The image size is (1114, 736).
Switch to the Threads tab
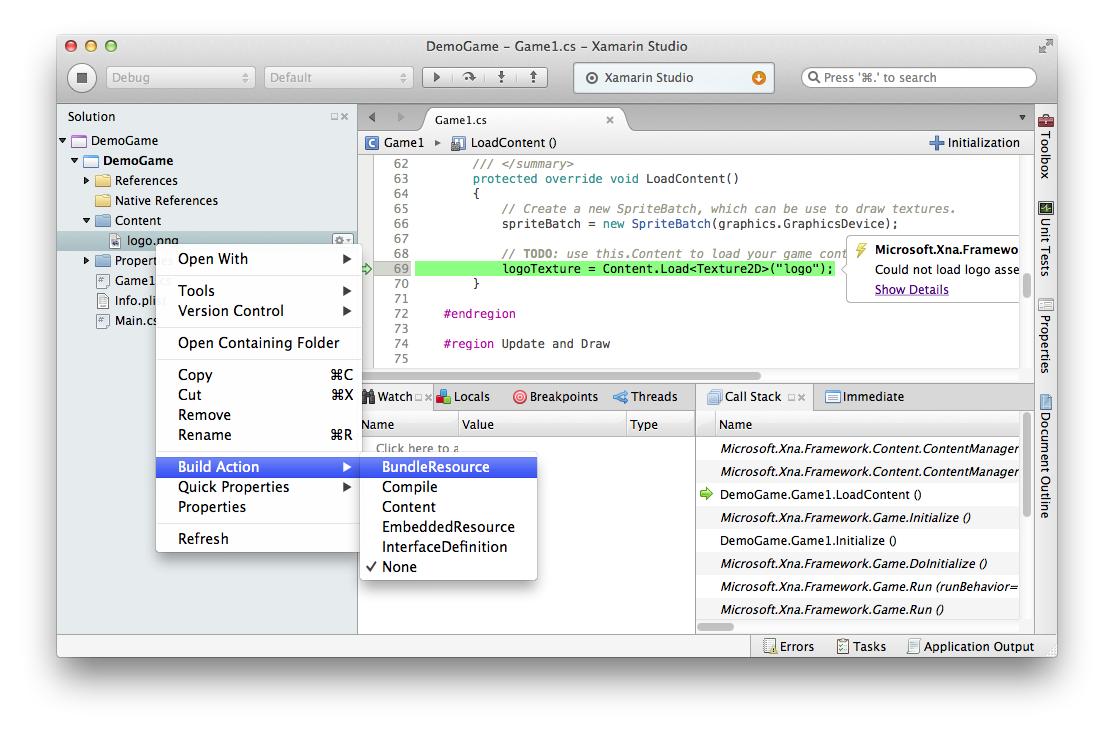point(645,397)
